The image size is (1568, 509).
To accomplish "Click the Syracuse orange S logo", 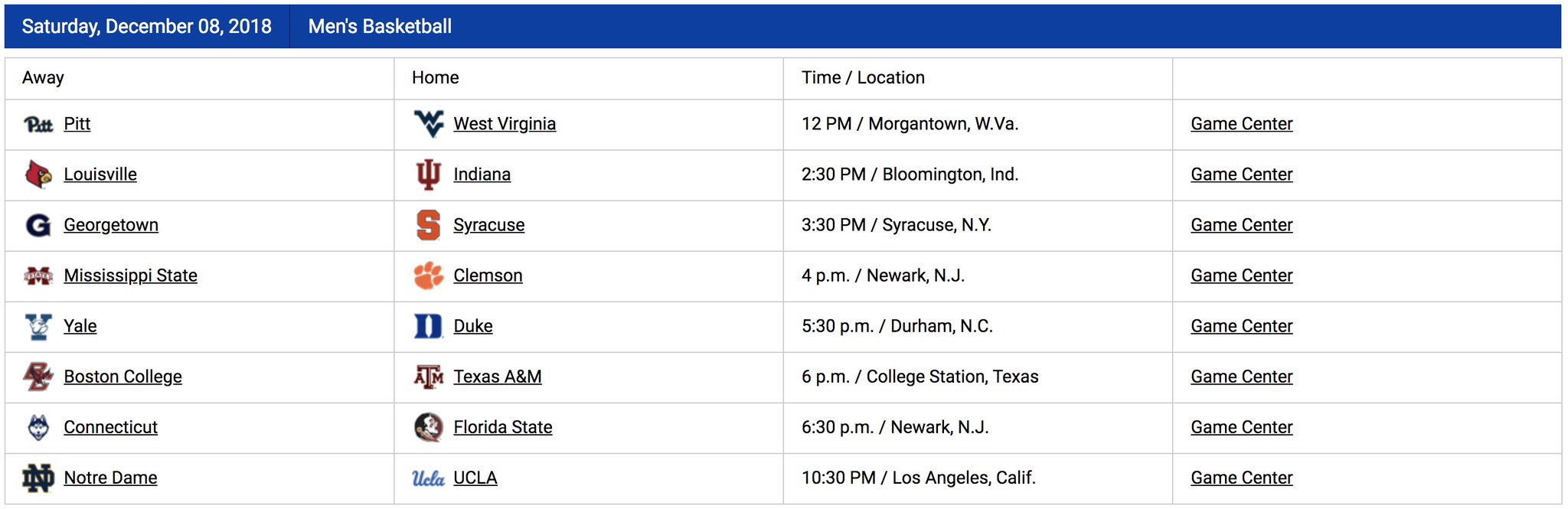I will click(x=428, y=225).
